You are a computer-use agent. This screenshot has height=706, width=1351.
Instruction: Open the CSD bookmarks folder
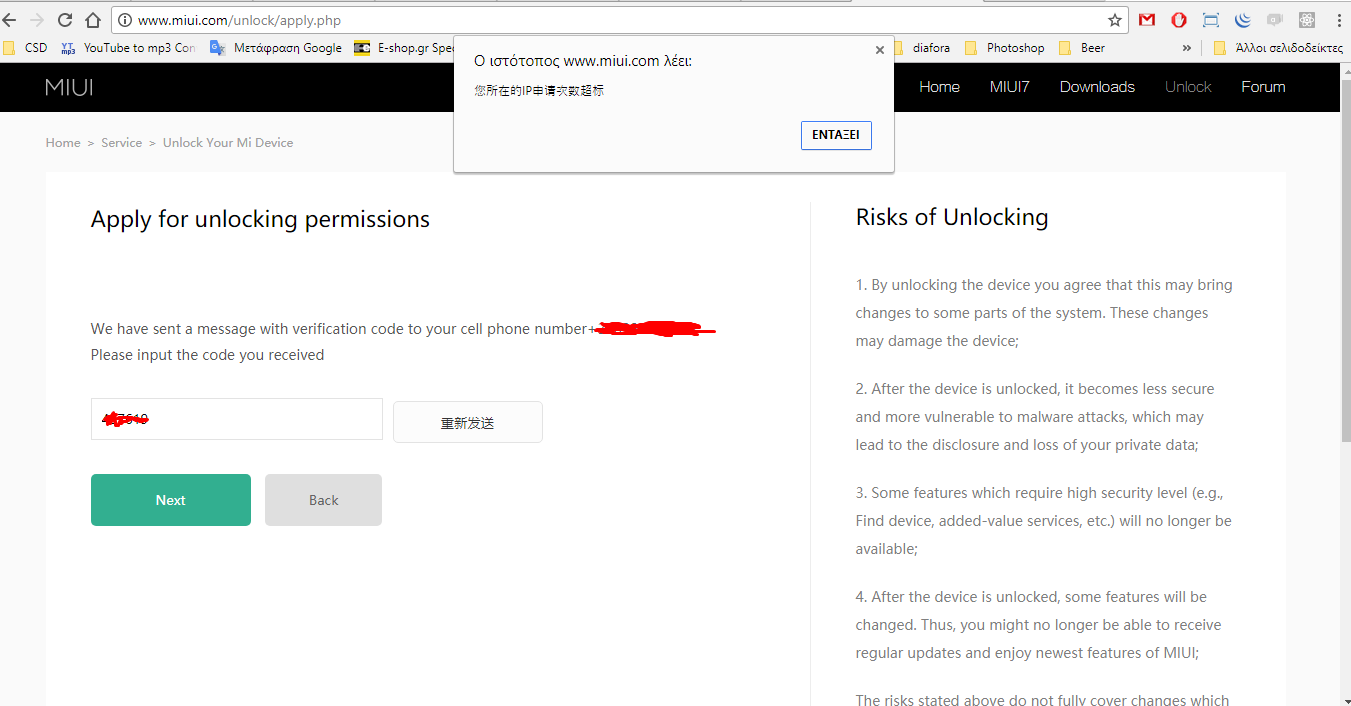tap(25, 48)
